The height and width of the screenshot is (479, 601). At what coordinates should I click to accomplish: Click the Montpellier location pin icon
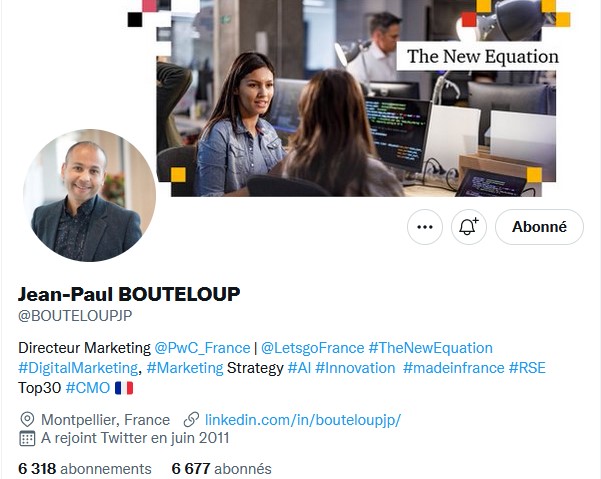pos(27,420)
